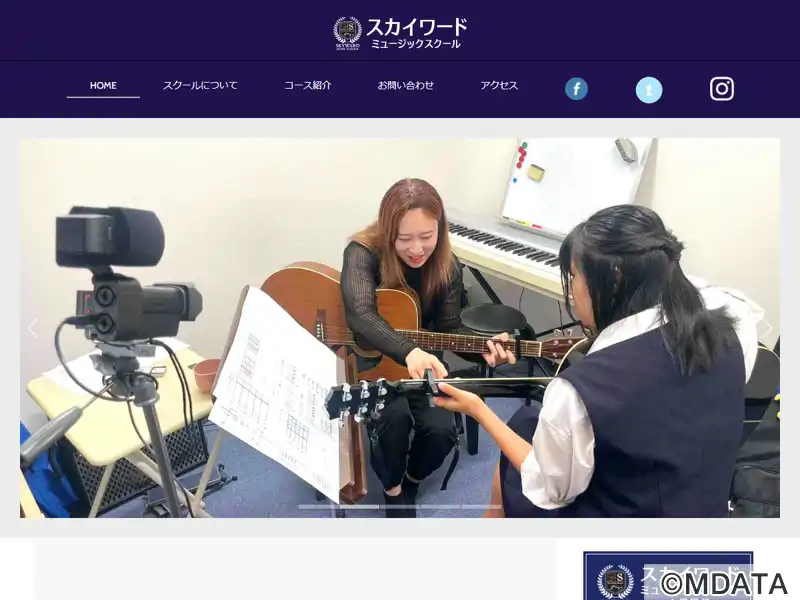The width and height of the screenshot is (800, 600).
Task: Select the third carousel slide indicator
Action: click(x=400, y=507)
